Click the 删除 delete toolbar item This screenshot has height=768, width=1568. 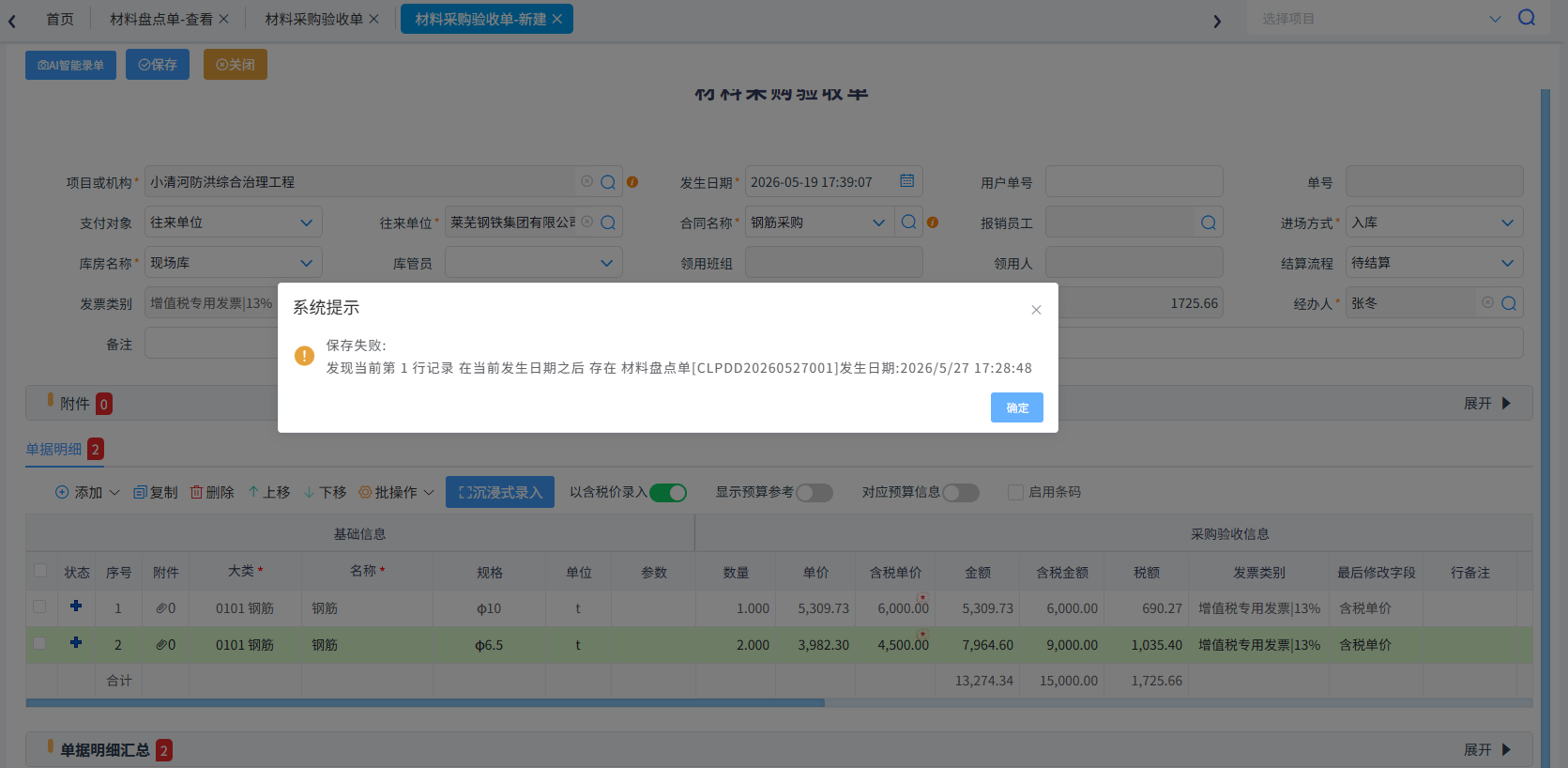[x=212, y=492]
